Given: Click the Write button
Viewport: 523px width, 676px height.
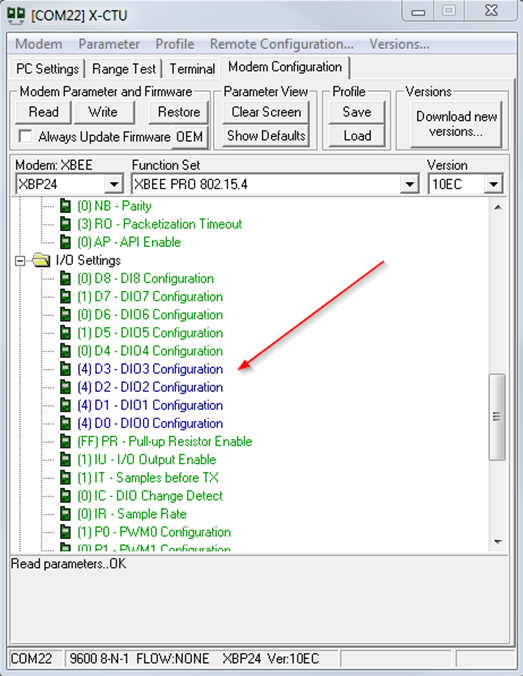Looking at the screenshot, I should [x=103, y=112].
